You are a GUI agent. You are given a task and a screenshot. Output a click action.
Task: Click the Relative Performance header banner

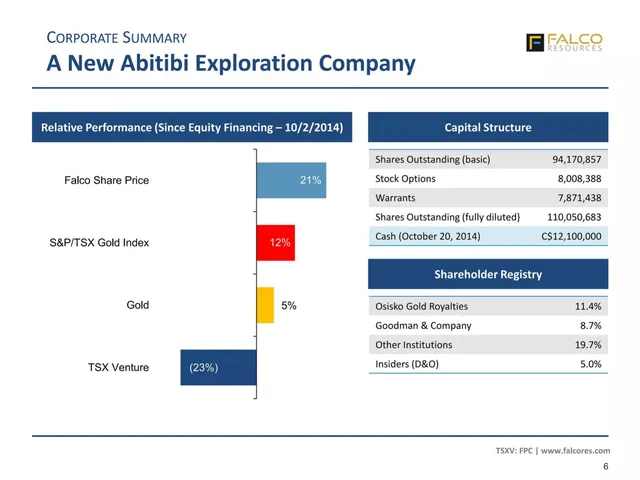coord(192,127)
